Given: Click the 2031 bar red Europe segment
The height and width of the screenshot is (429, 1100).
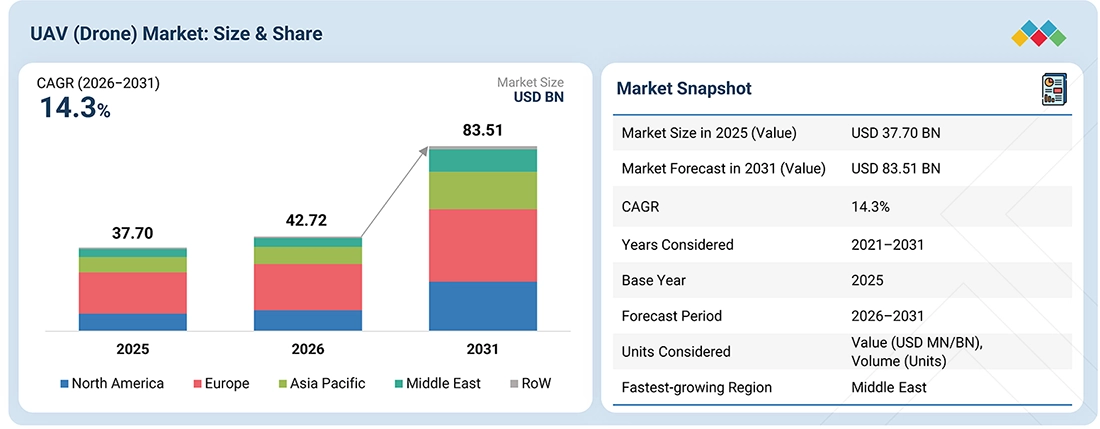Looking at the screenshot, I should (x=483, y=245).
